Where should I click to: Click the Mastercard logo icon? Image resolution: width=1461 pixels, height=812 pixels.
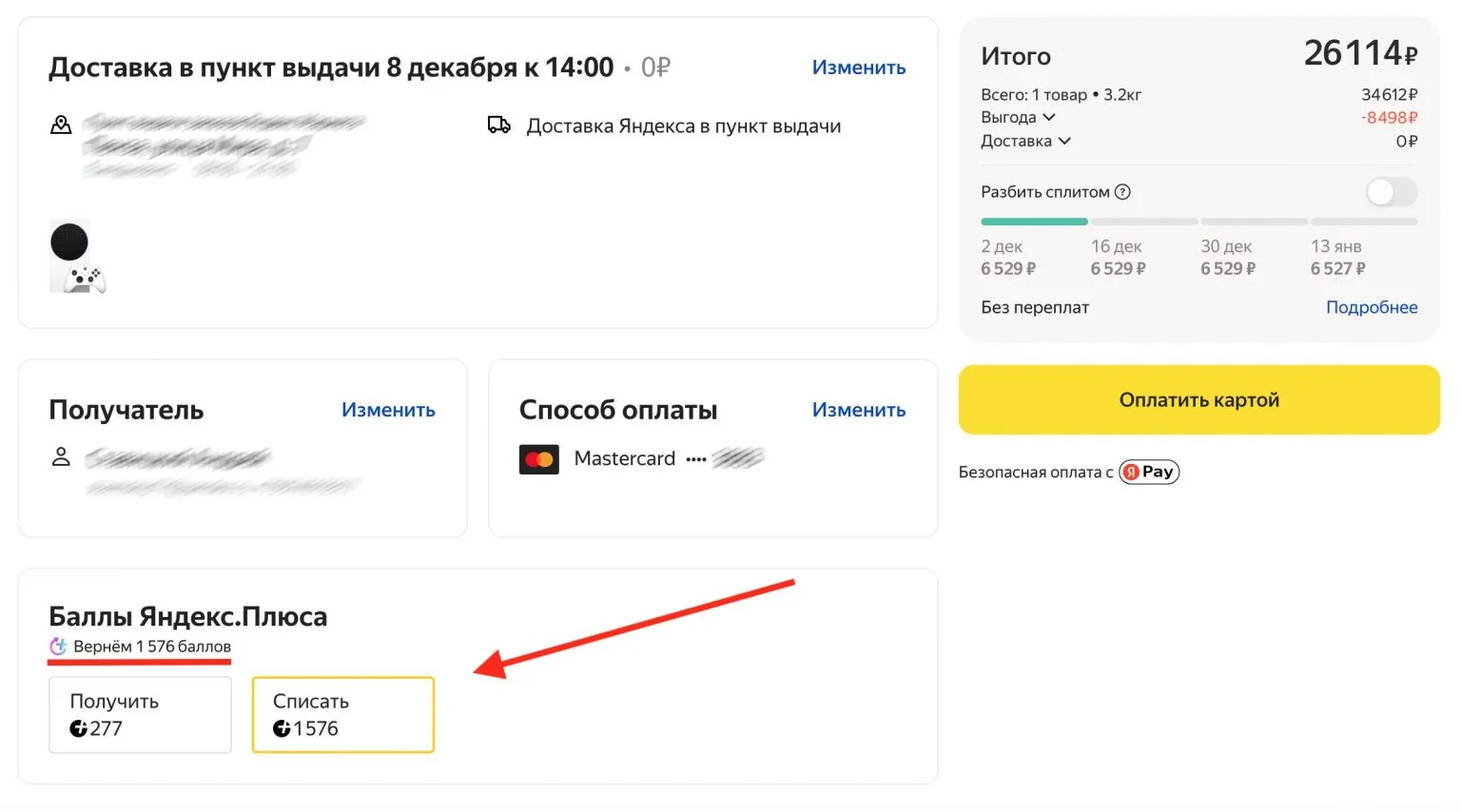pos(539,459)
